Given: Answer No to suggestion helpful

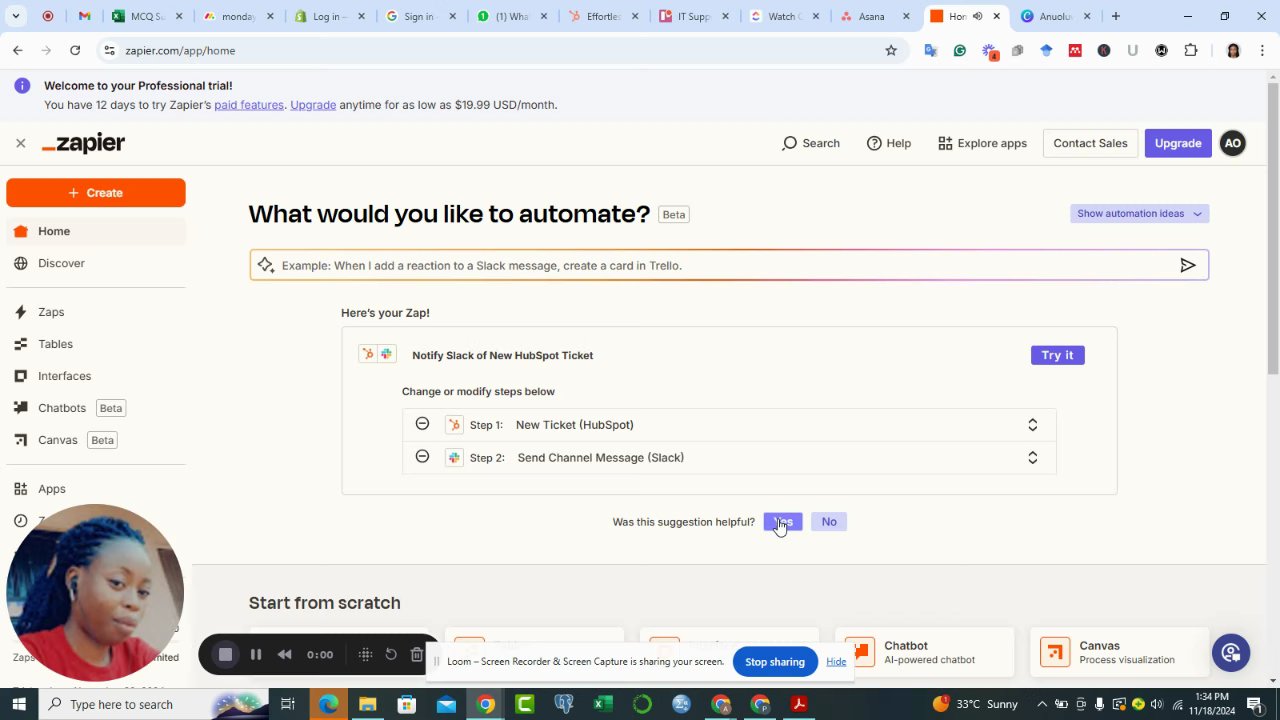Looking at the screenshot, I should [x=829, y=522].
